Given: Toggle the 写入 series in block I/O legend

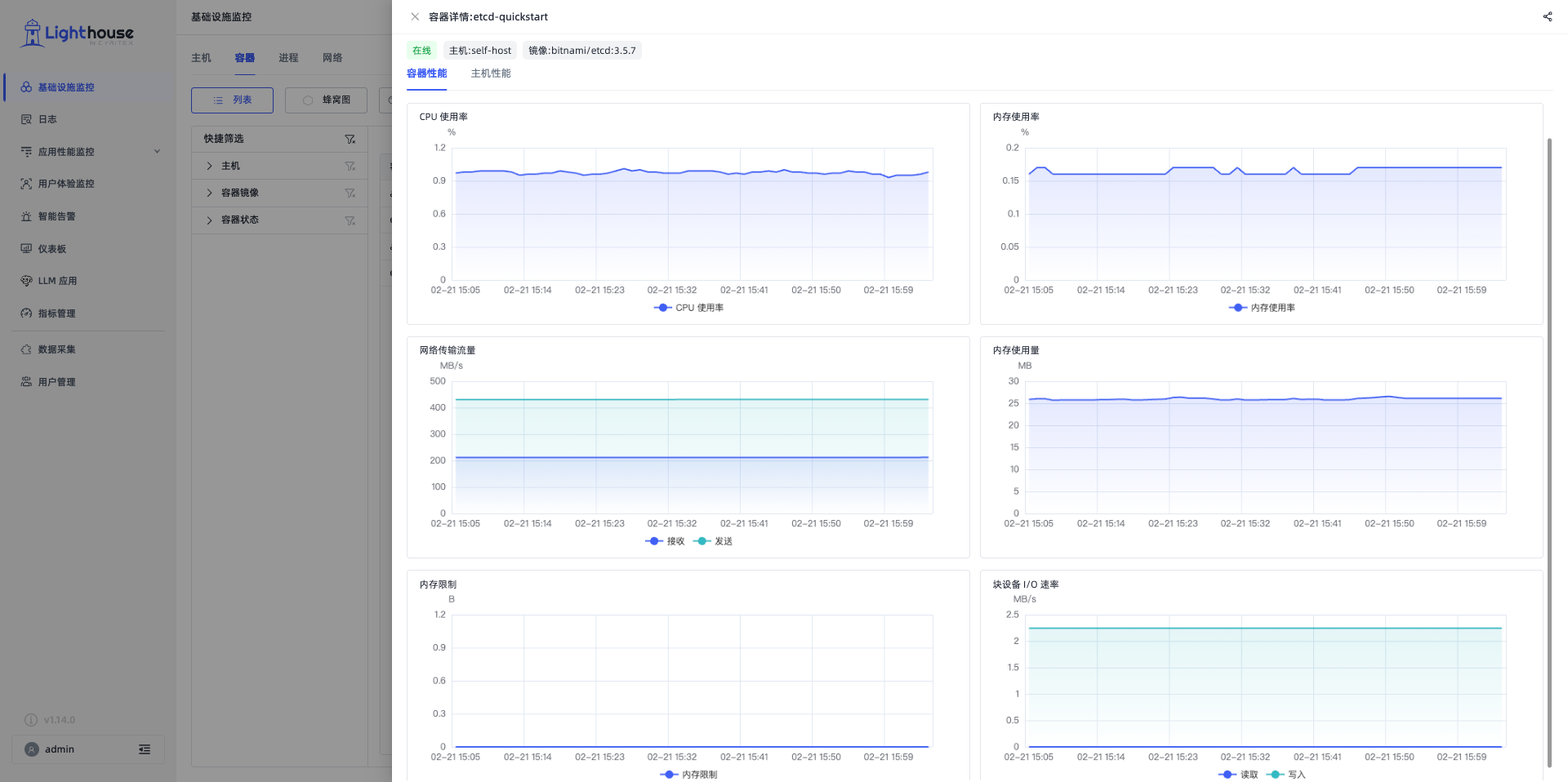Looking at the screenshot, I should click(1286, 775).
